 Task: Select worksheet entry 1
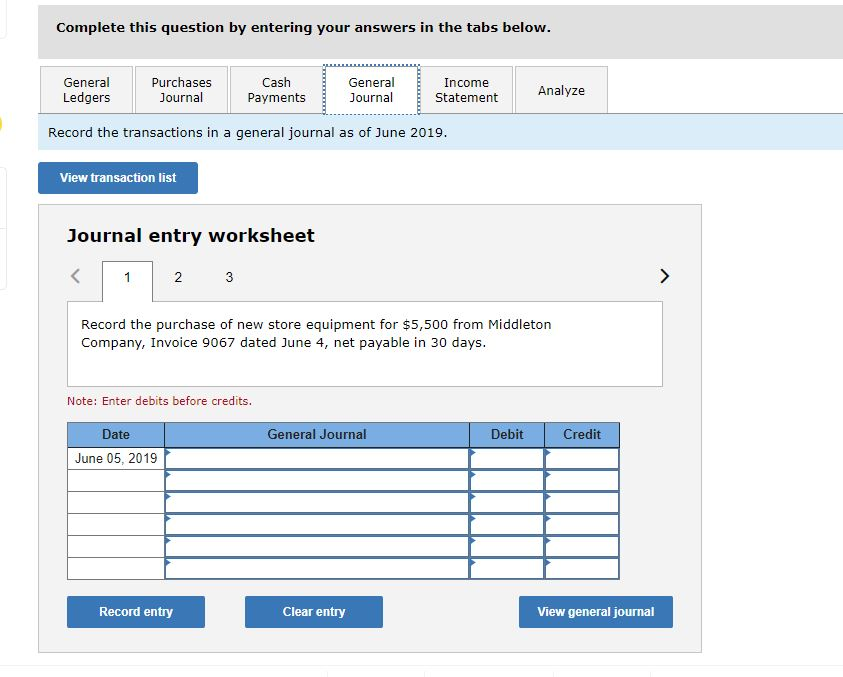[x=126, y=277]
